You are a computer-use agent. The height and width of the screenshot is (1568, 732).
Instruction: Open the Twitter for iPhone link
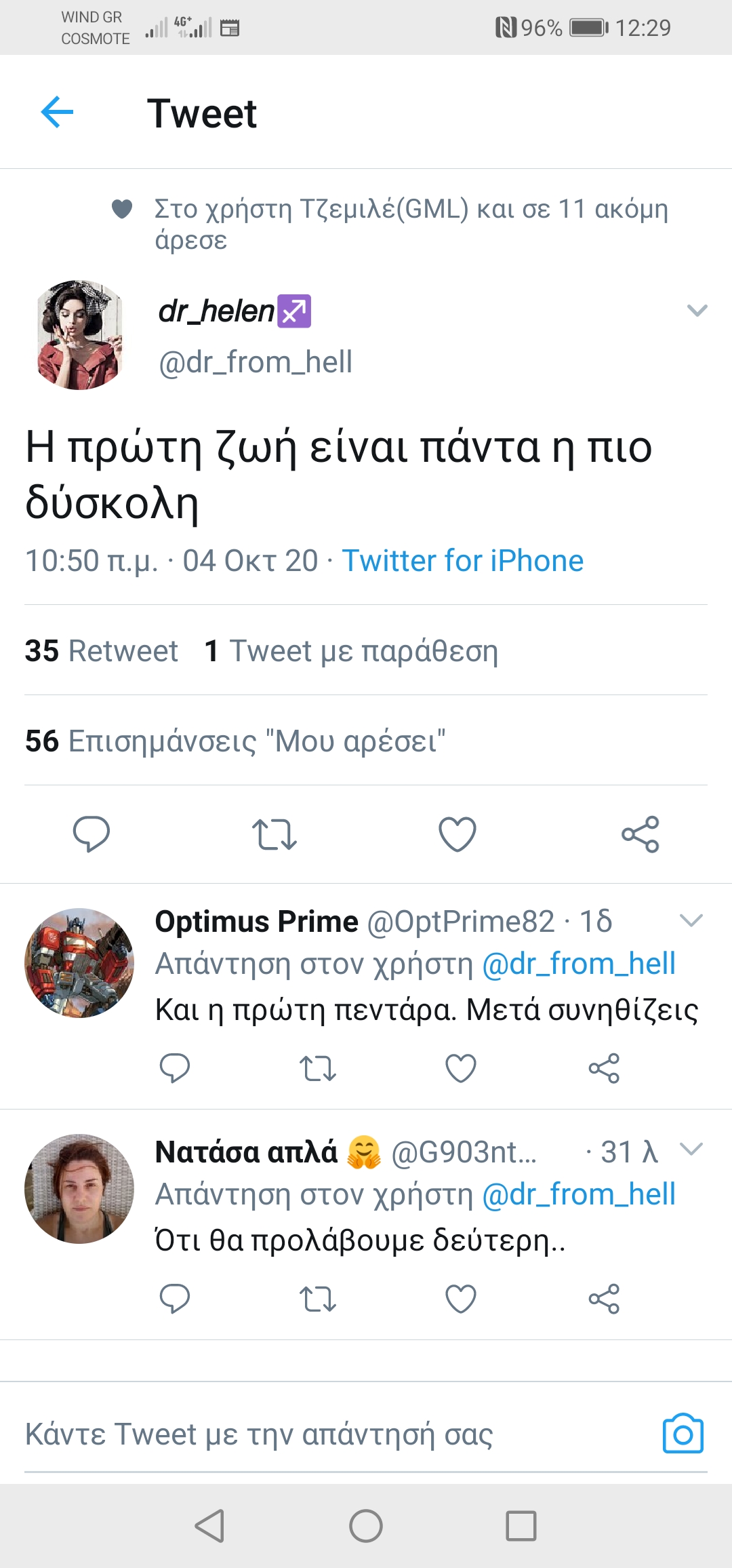[x=462, y=561]
